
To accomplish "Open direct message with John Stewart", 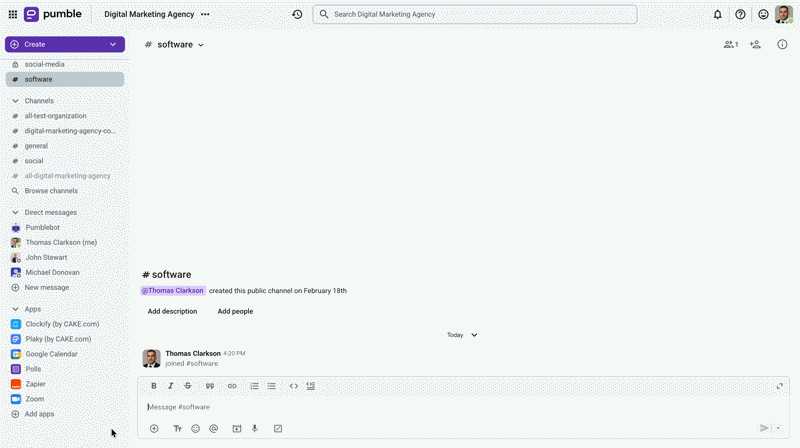I will click(x=46, y=257).
